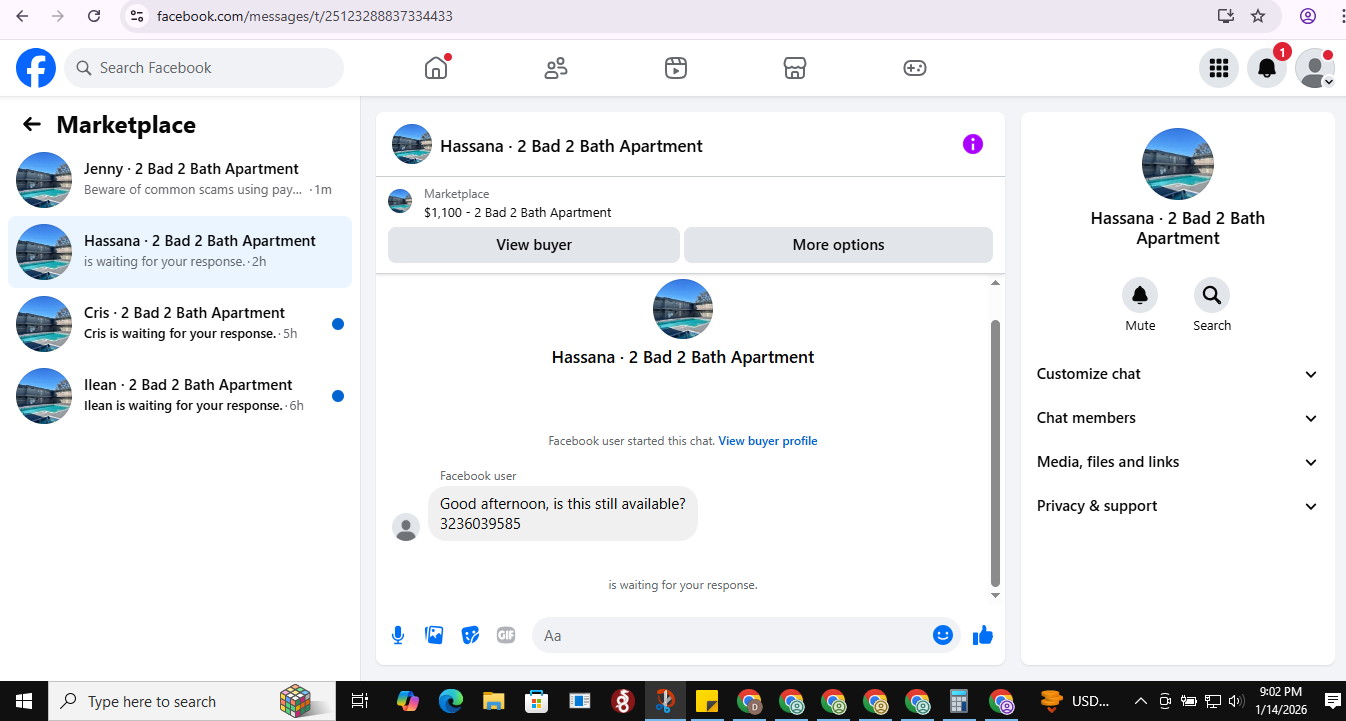The width and height of the screenshot is (1346, 721).
Task: Click the site information icon in address bar
Action: [x=138, y=16]
